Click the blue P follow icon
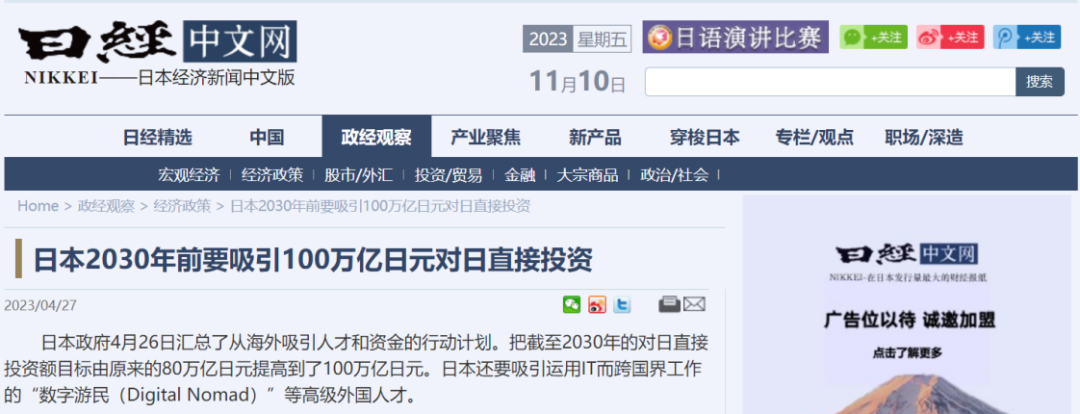Viewport: 1080px width, 414px height. coord(1026,37)
